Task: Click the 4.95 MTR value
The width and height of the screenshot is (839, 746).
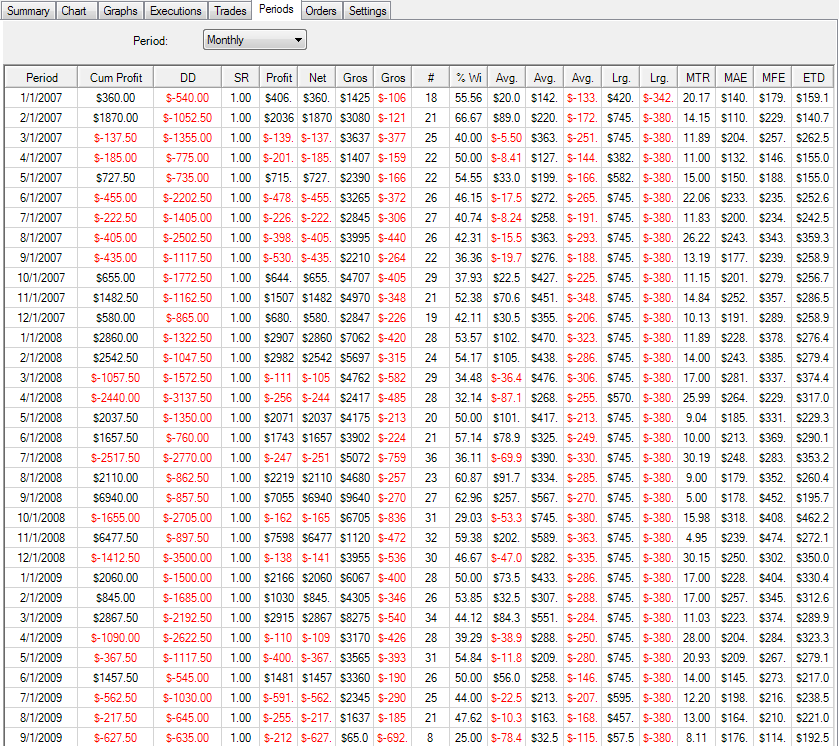Action: click(697, 538)
